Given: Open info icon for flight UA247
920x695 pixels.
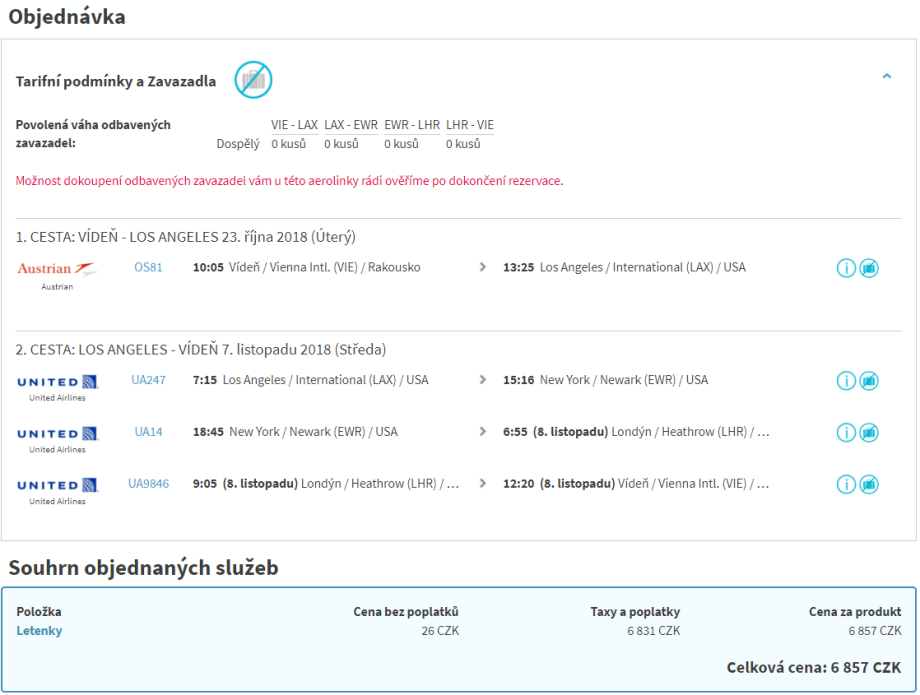Looking at the screenshot, I should pos(846,381).
